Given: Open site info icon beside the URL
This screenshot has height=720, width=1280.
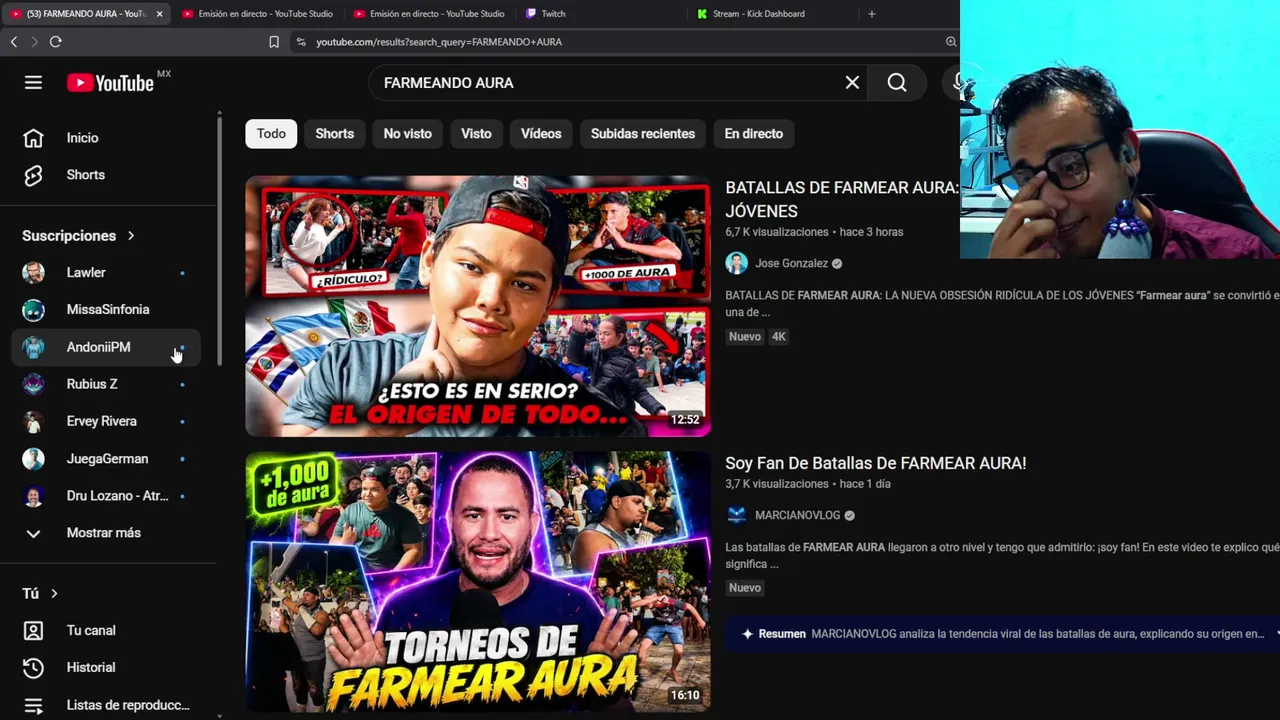Looking at the screenshot, I should 301,42.
